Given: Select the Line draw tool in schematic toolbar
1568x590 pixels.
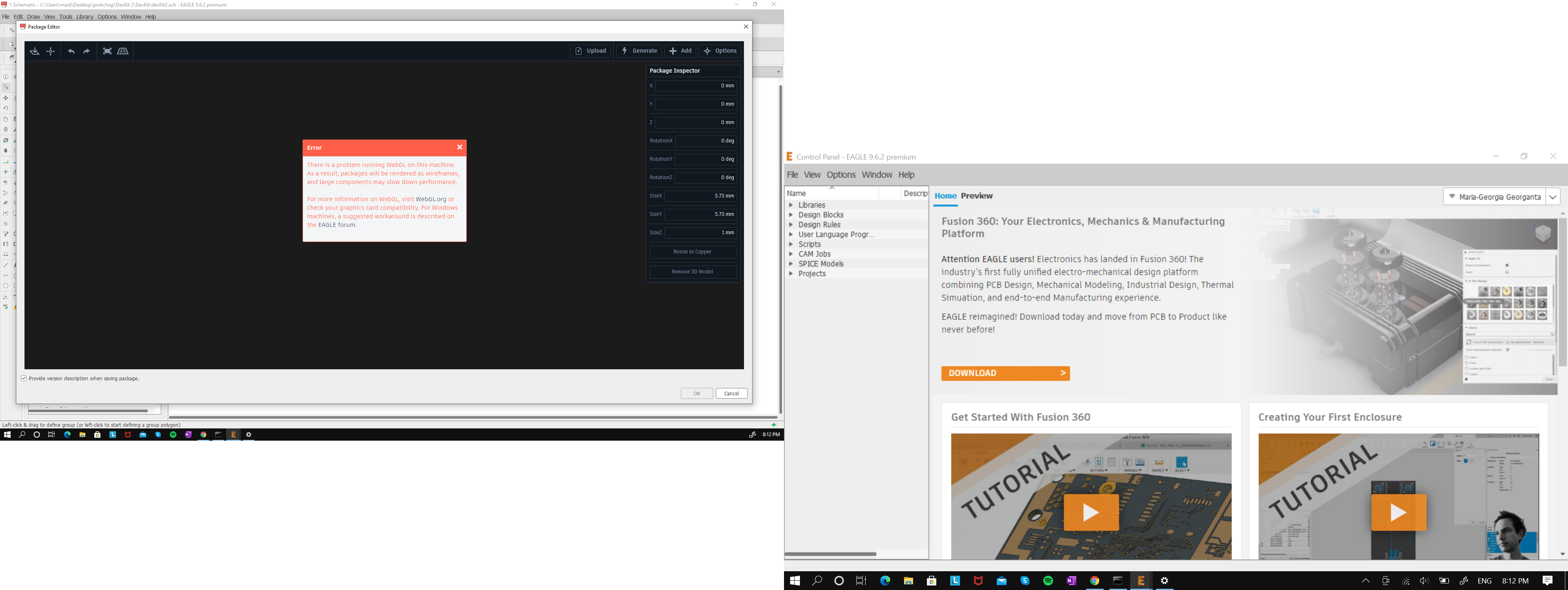Looking at the screenshot, I should coord(5,265).
